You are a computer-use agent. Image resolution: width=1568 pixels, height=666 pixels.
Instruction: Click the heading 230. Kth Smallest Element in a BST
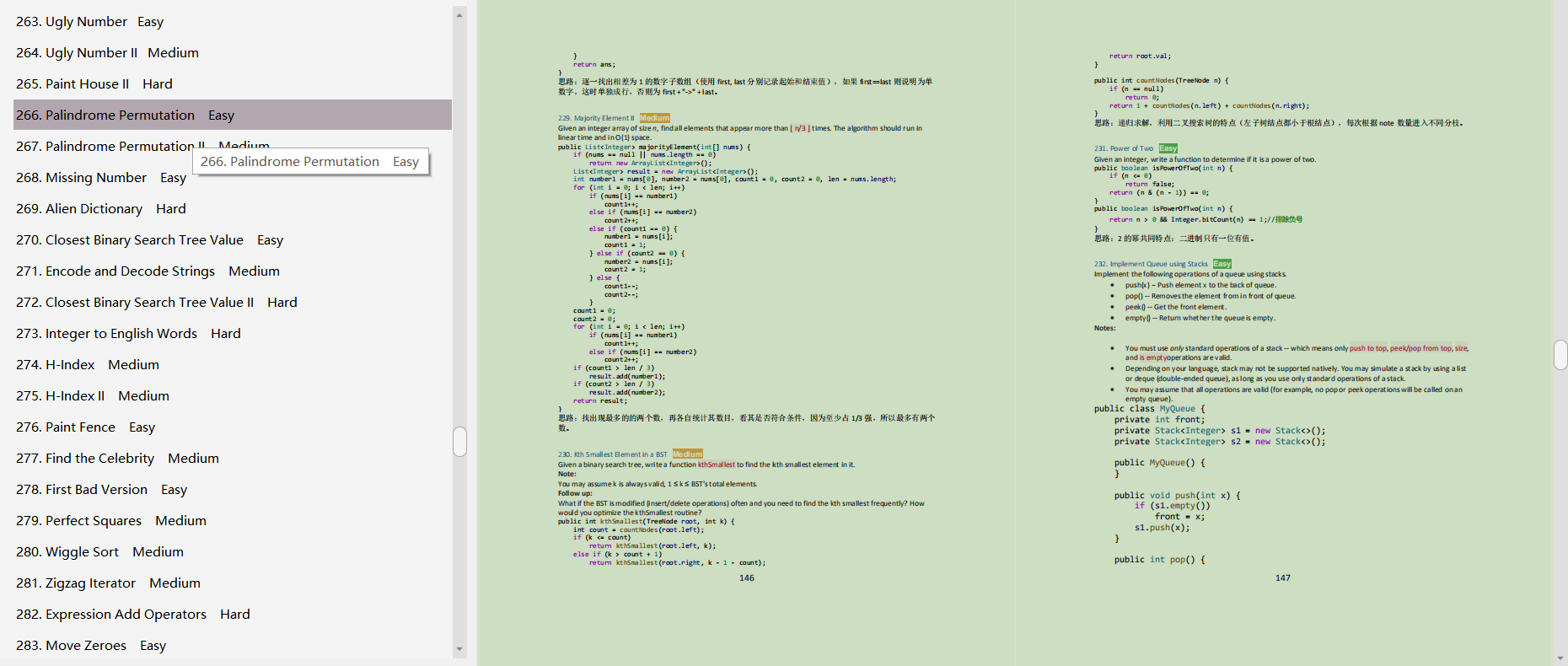point(612,454)
